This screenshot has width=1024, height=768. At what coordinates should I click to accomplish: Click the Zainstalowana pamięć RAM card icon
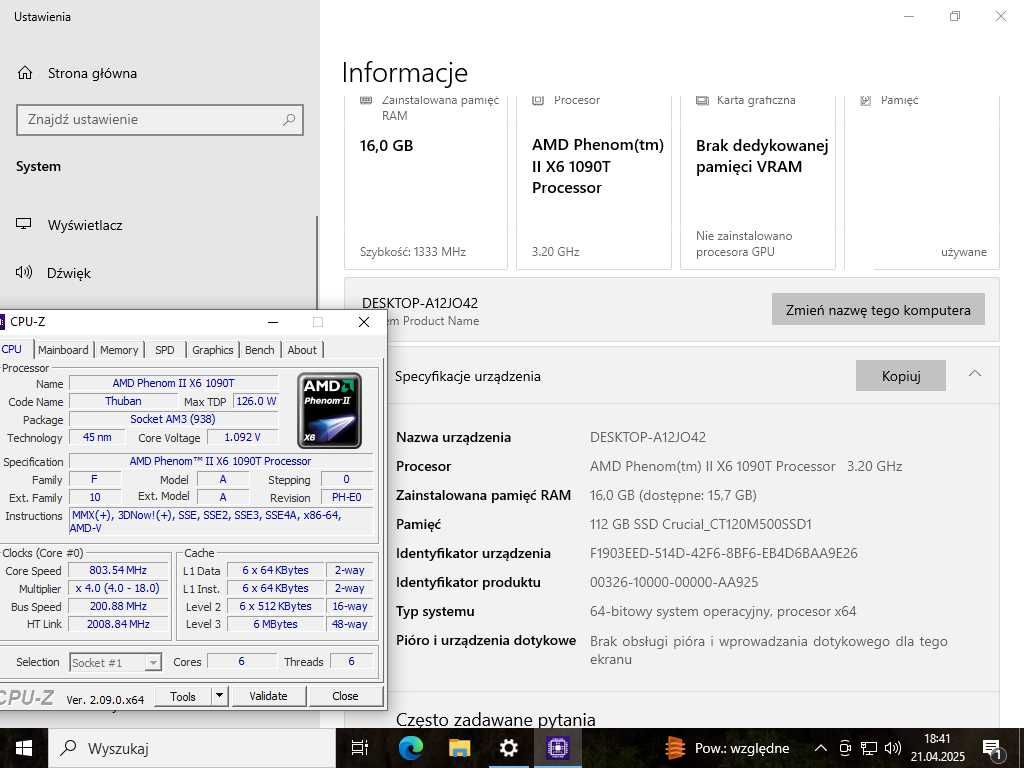point(366,101)
